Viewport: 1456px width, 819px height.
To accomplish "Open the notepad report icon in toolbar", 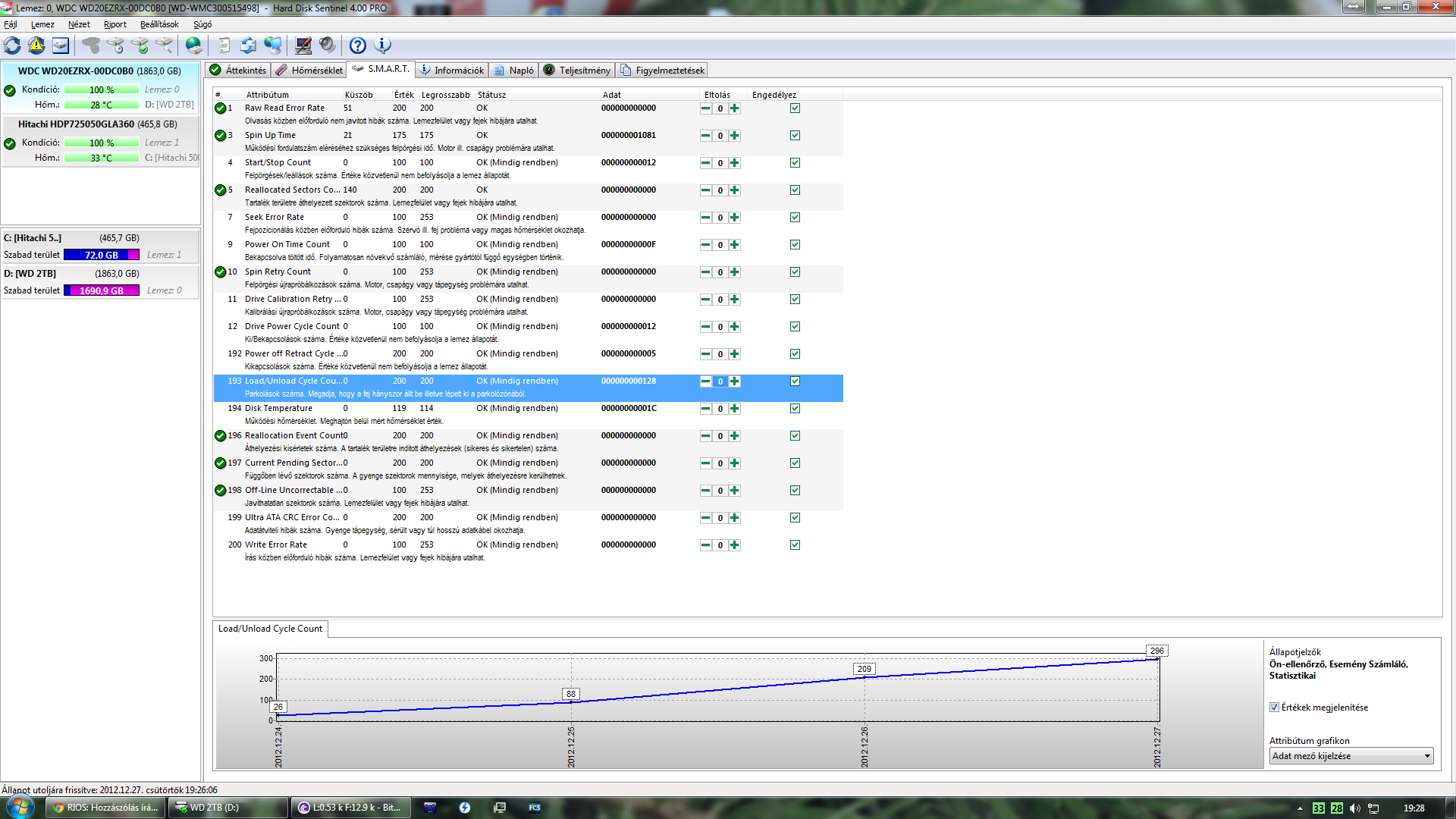I will (x=224, y=45).
